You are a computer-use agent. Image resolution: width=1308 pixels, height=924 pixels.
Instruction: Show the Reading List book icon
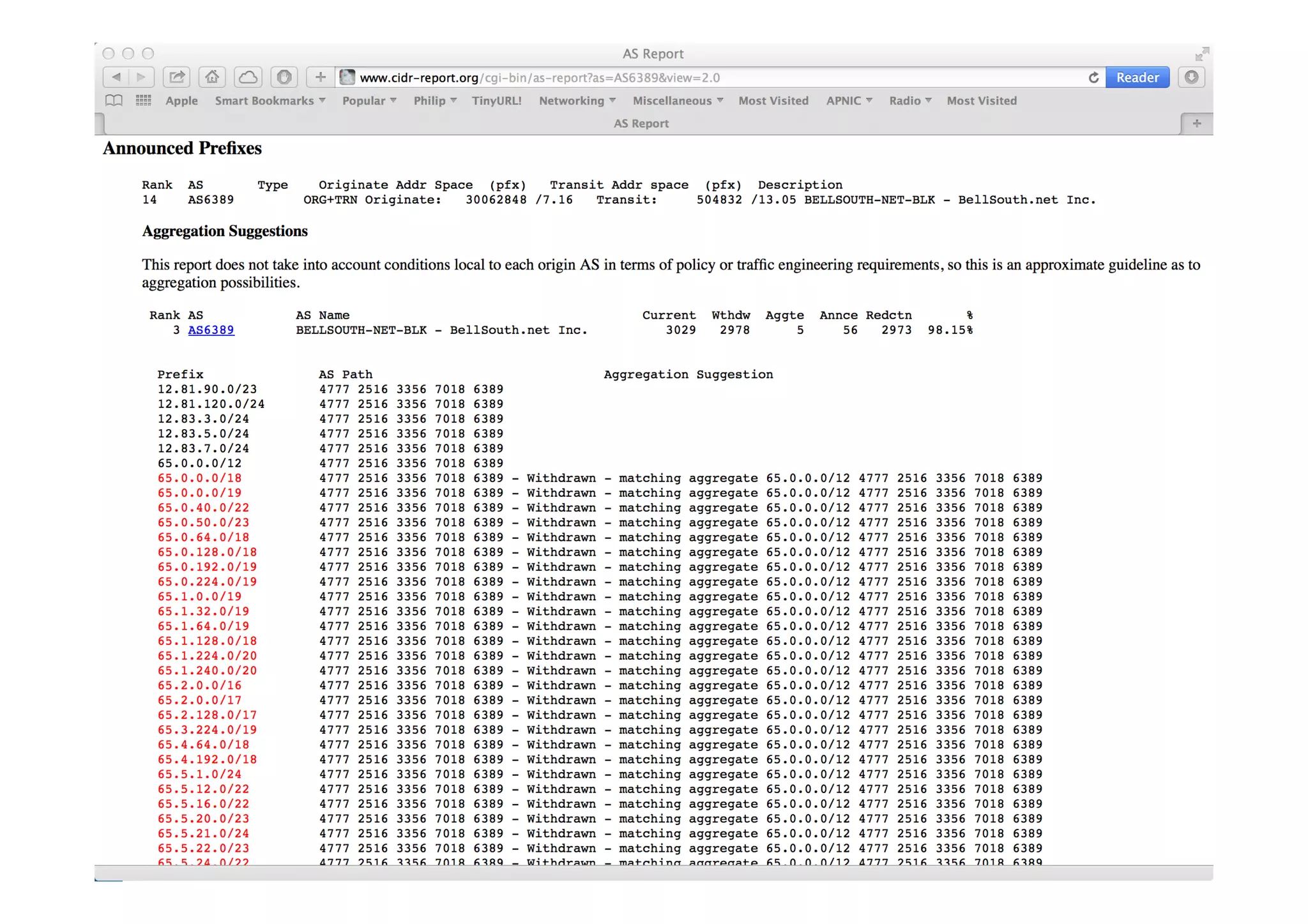(x=114, y=100)
